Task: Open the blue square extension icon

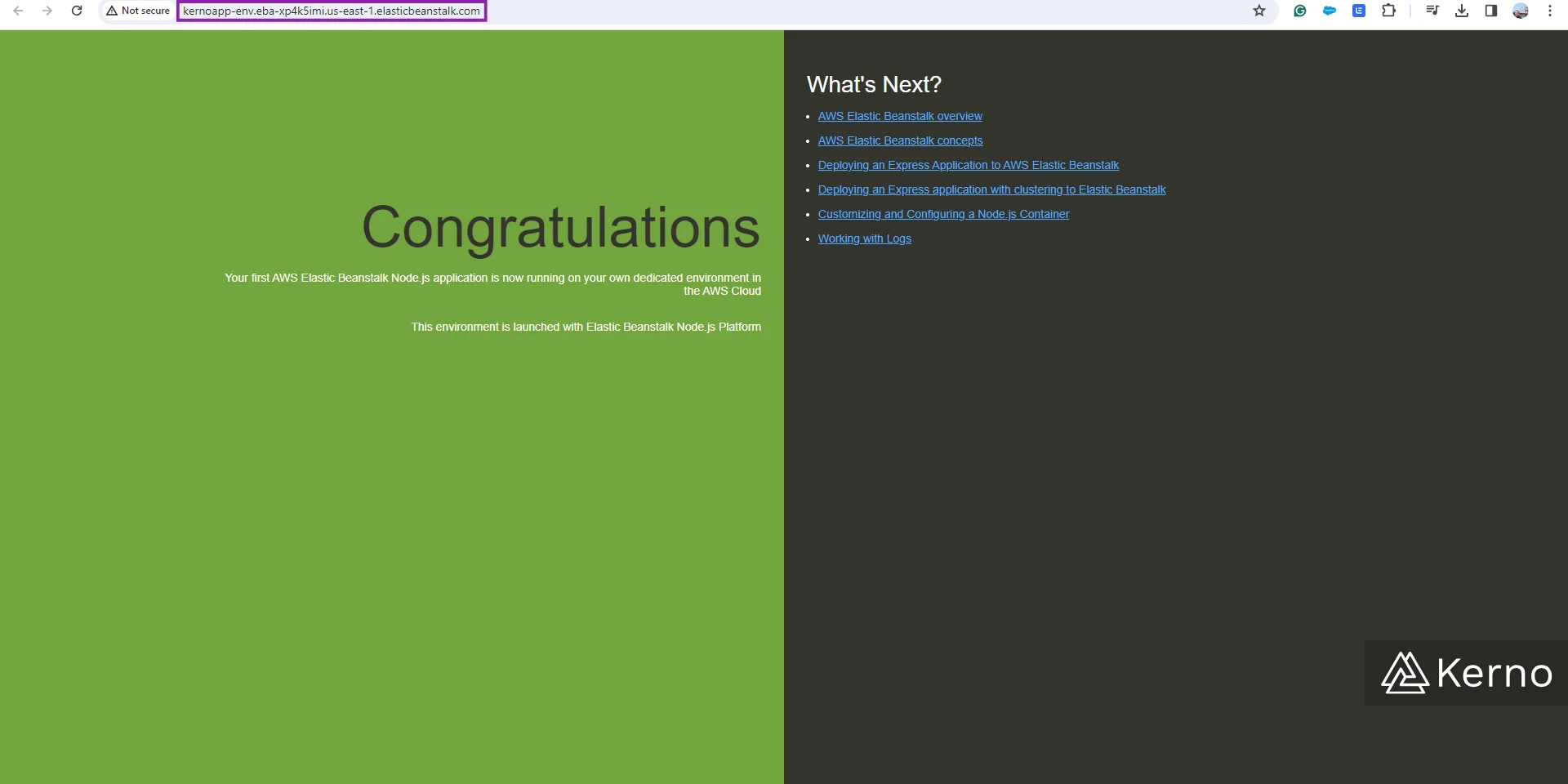Action: (1359, 11)
